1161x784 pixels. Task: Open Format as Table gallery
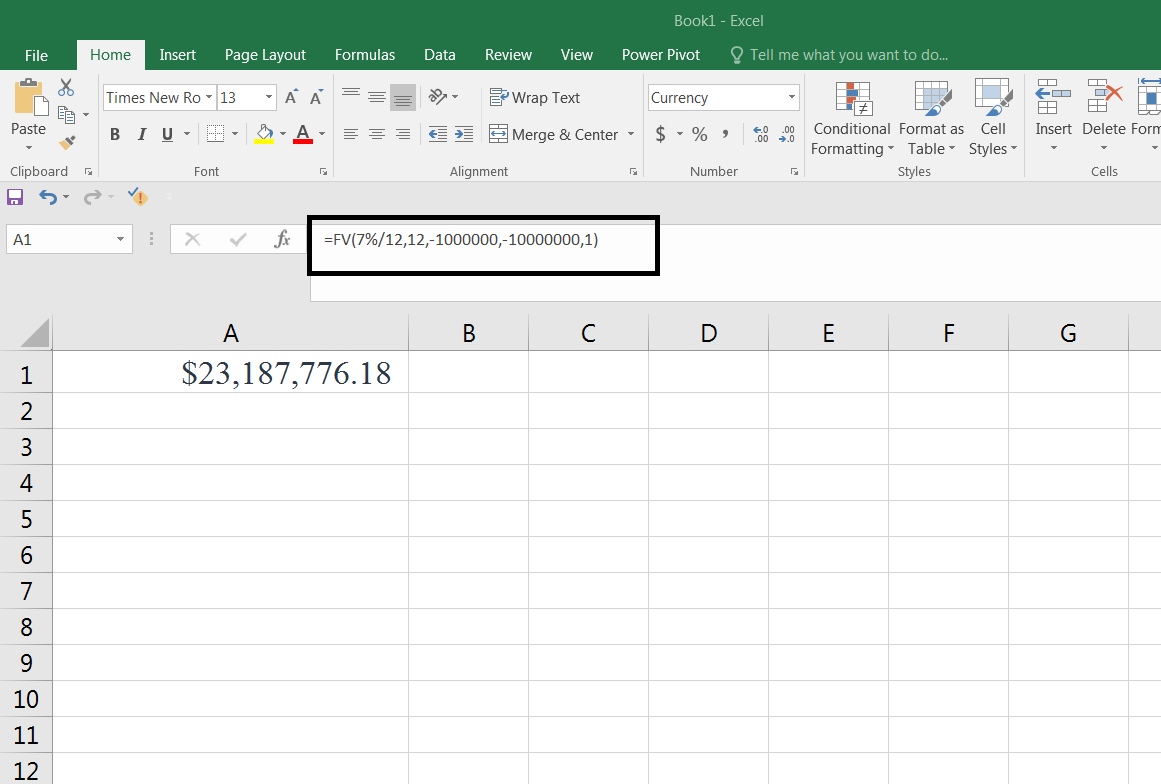(x=931, y=118)
